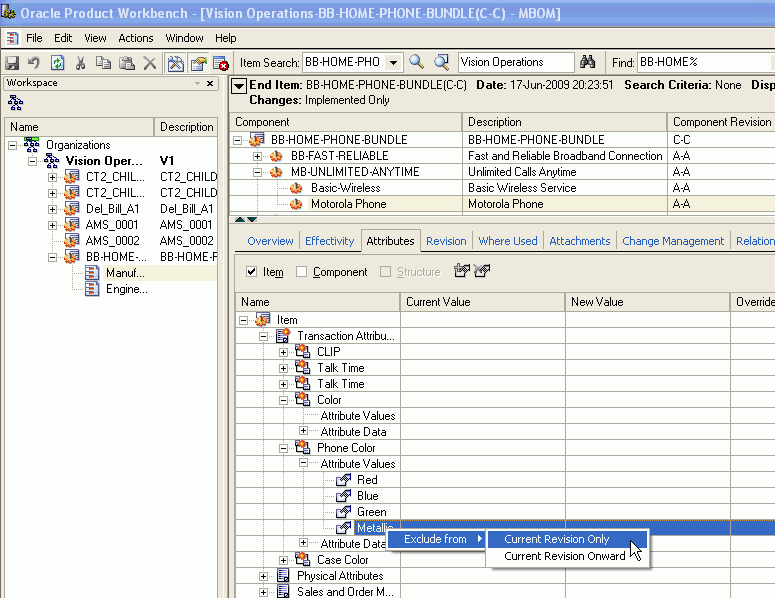
Task: Open the Edit menu
Action: [x=63, y=38]
